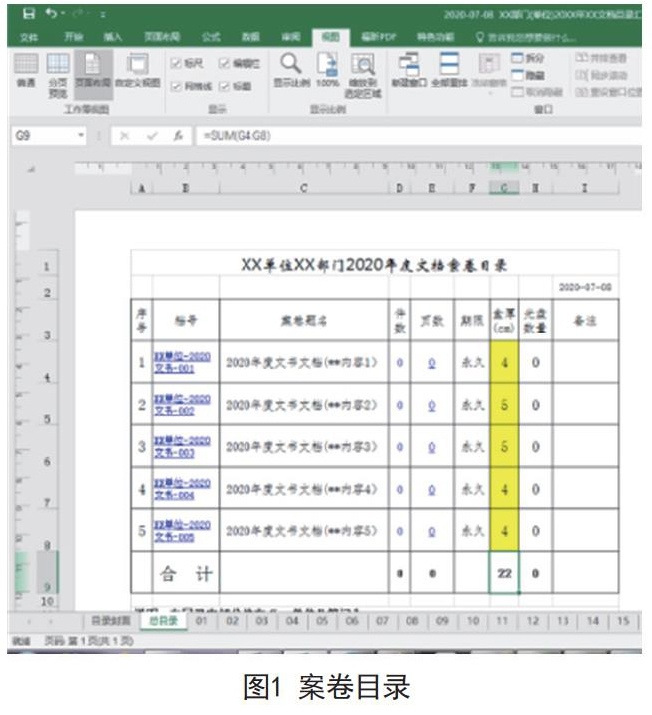Switch to sheet tab 01
Screen dimensions: 652x715
[x=201, y=621]
